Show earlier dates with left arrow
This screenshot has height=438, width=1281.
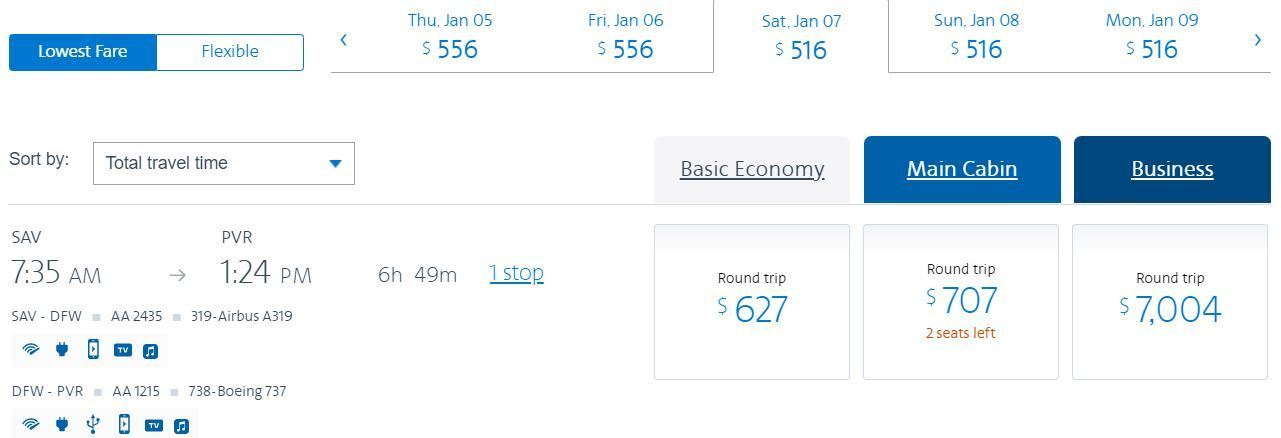pyautogui.click(x=344, y=40)
